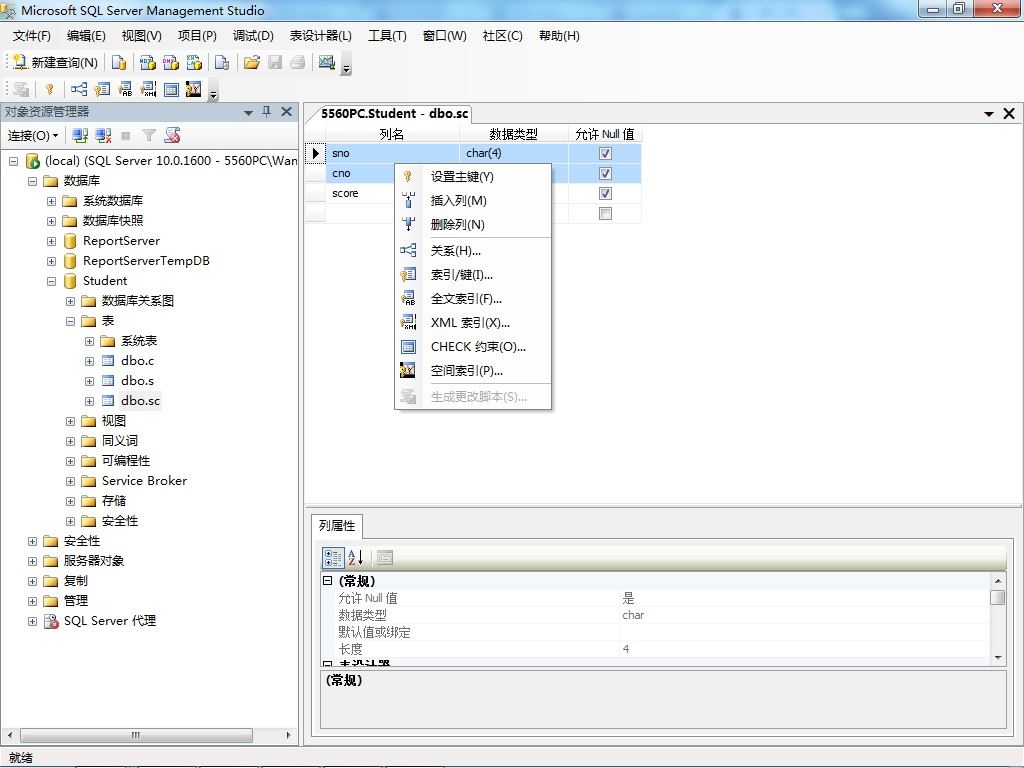Screen dimensions: 1024x768
Task: Click the sno column name cell
Action: click(x=392, y=153)
